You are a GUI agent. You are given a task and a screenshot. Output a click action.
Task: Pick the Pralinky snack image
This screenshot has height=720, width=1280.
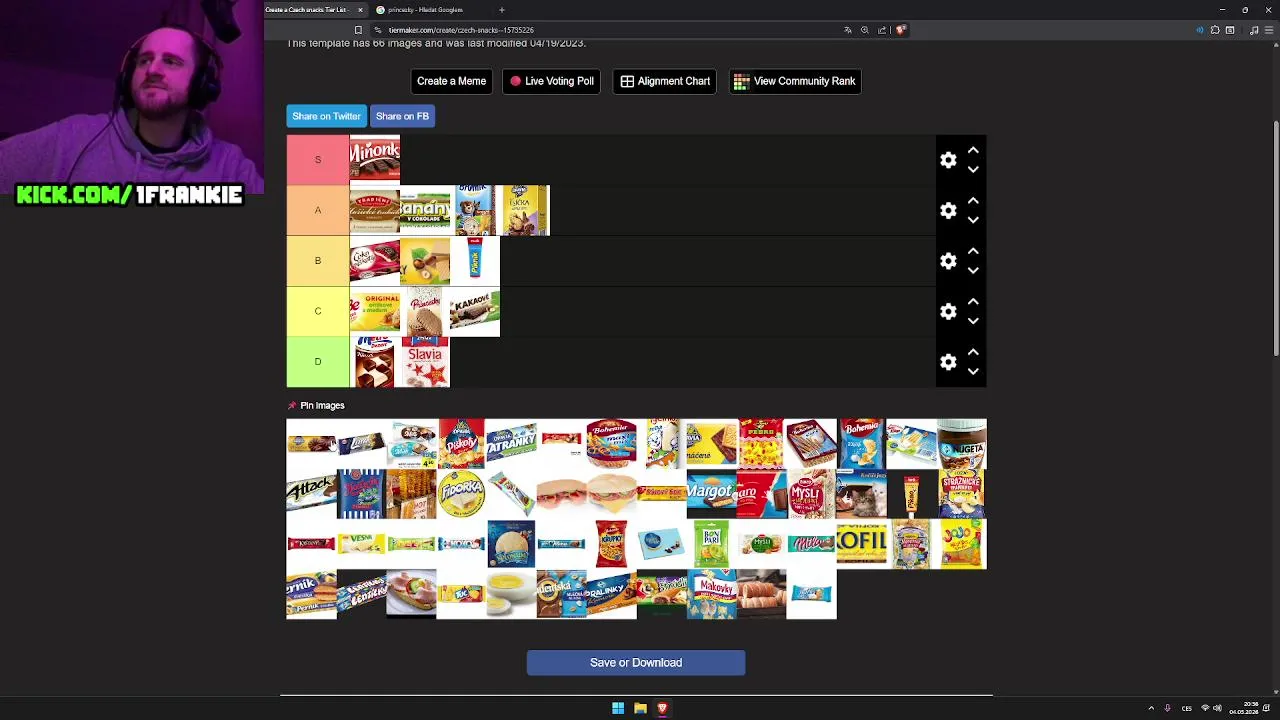611,594
